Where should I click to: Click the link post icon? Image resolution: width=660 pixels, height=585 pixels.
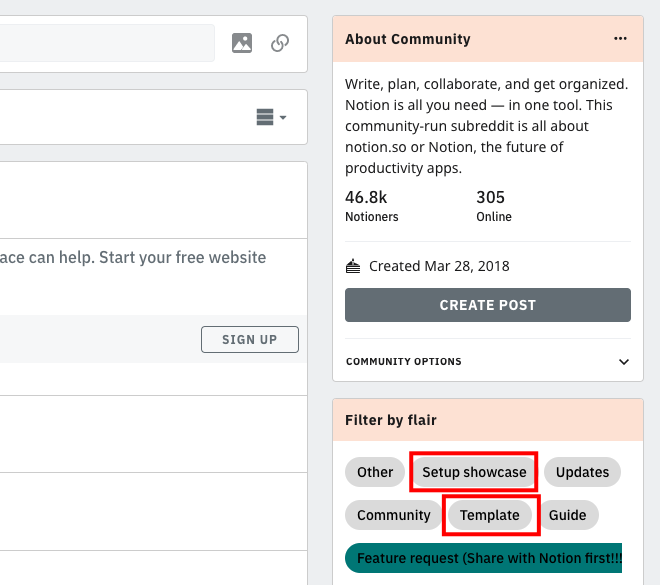coord(280,43)
